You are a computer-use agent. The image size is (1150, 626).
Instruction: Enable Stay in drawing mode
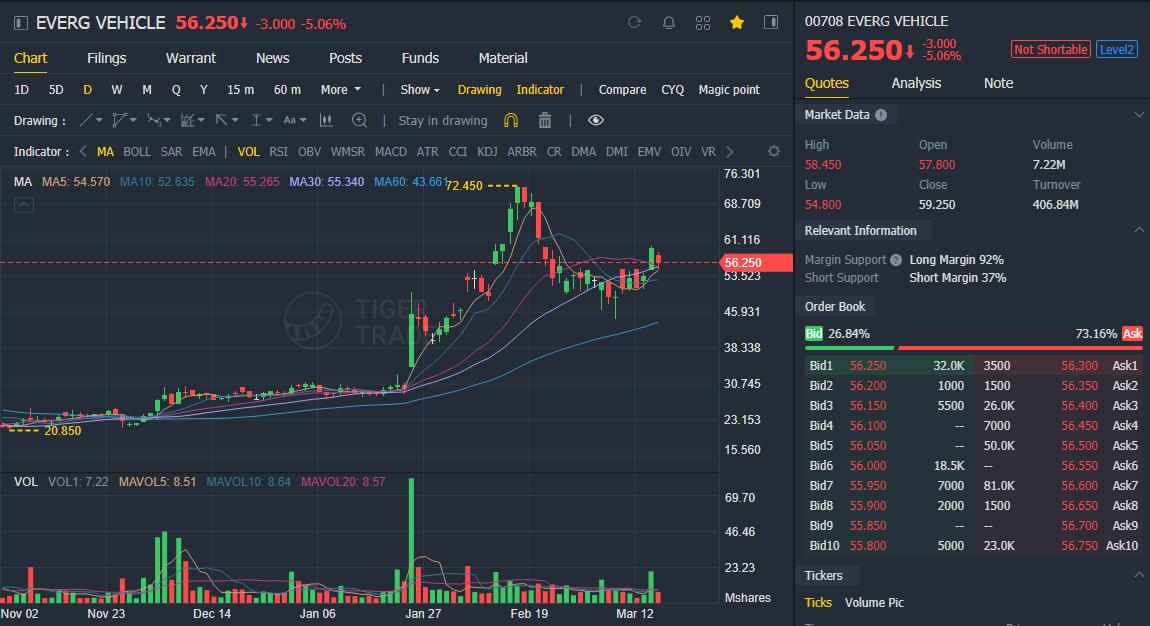pos(441,120)
